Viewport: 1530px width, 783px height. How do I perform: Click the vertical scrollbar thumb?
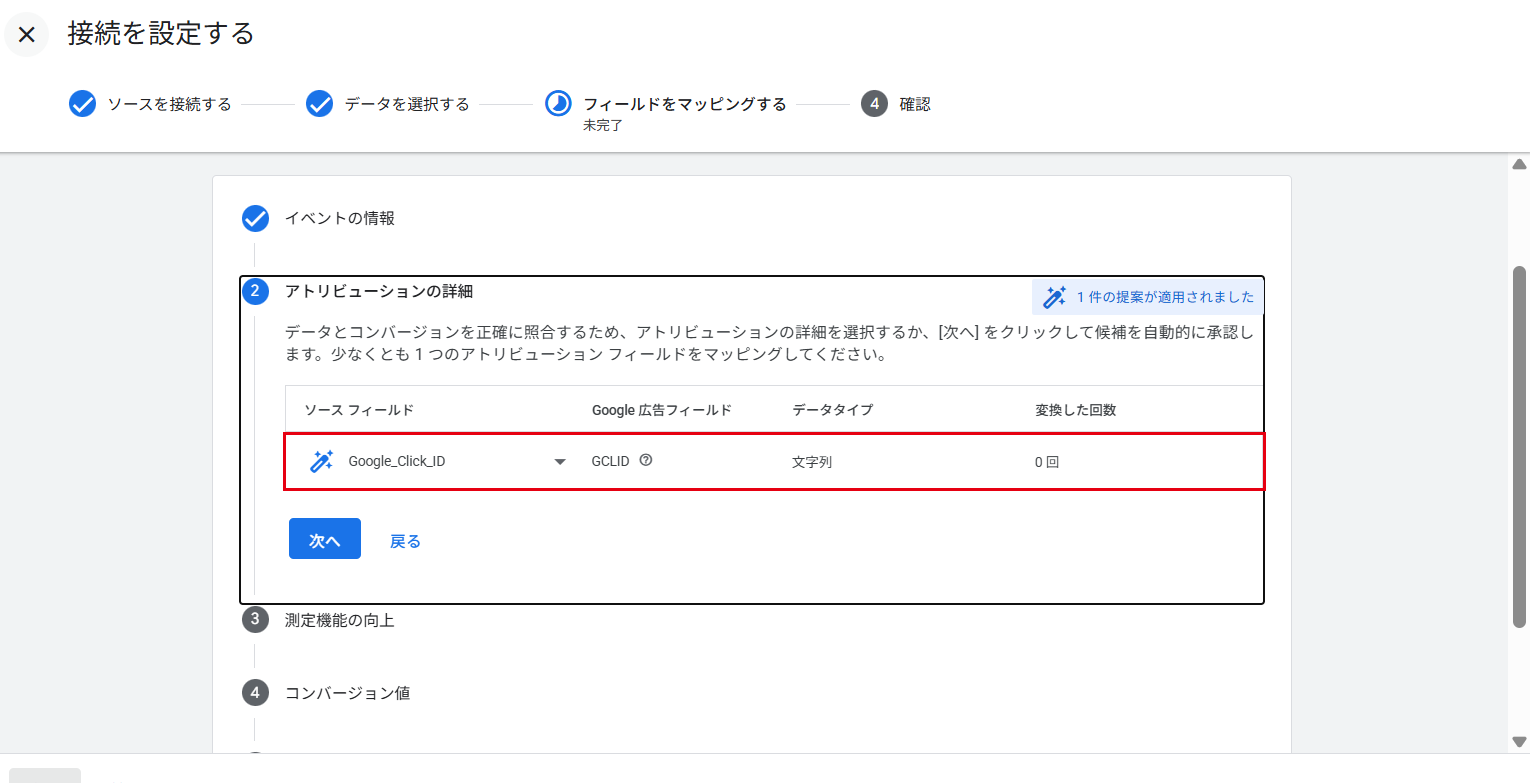pyautogui.click(x=1519, y=447)
